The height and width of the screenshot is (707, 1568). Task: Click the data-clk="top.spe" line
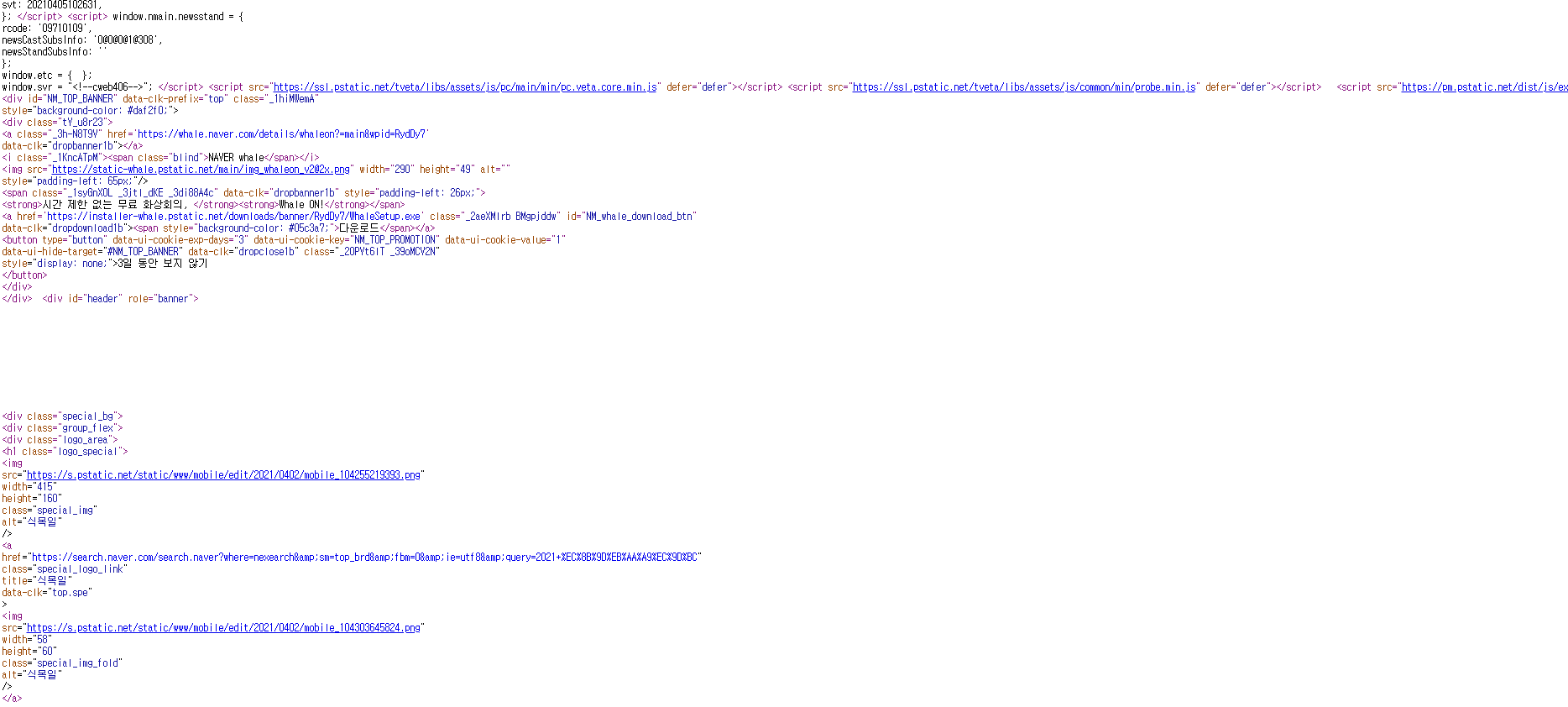pyautogui.click(x=47, y=593)
